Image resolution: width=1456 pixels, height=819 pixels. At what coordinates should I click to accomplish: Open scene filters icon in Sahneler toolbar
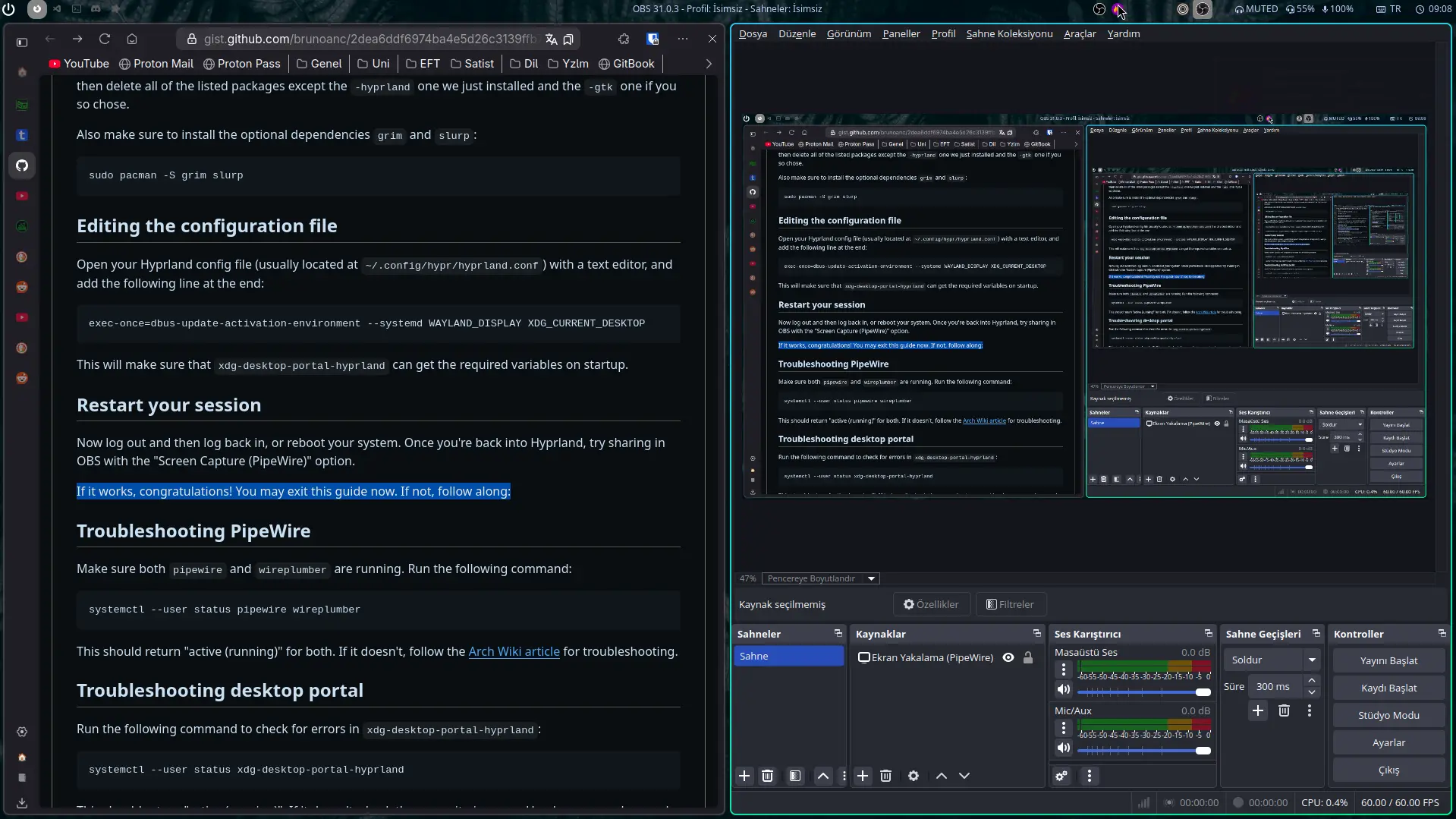pyautogui.click(x=794, y=776)
